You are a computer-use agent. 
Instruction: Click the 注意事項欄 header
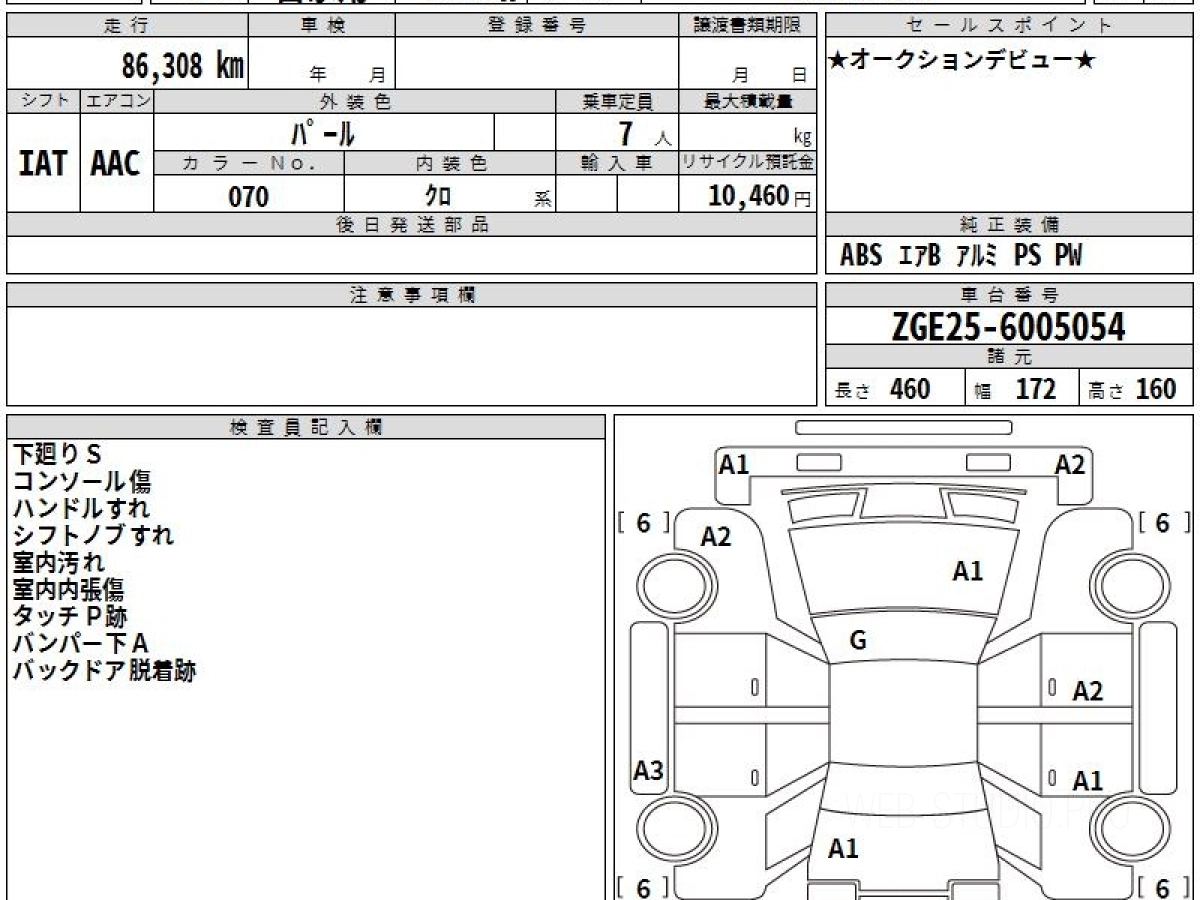click(x=411, y=295)
